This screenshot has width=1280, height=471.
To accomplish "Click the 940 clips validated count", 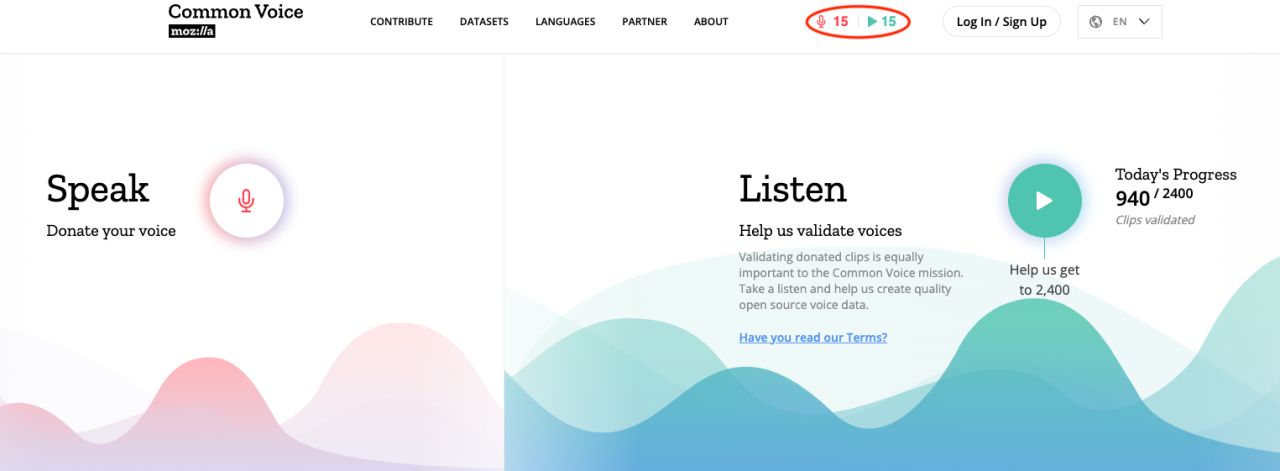I will click(1133, 199).
